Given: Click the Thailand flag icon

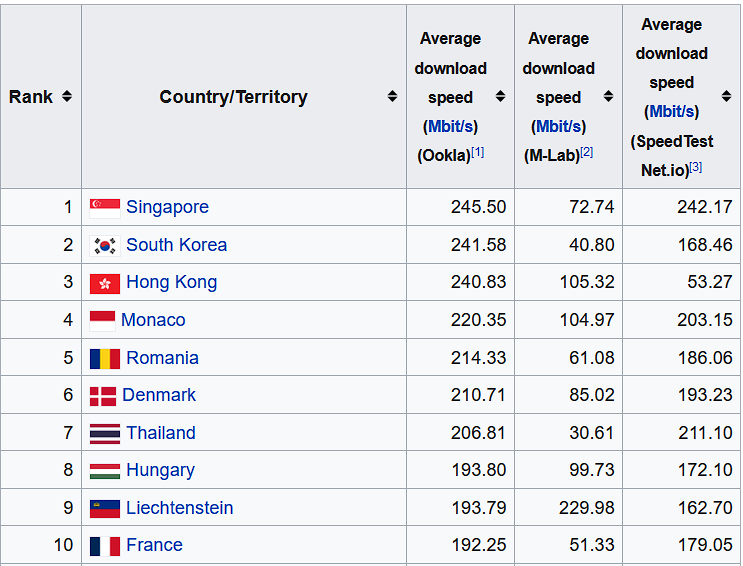Looking at the screenshot, I should point(105,433).
